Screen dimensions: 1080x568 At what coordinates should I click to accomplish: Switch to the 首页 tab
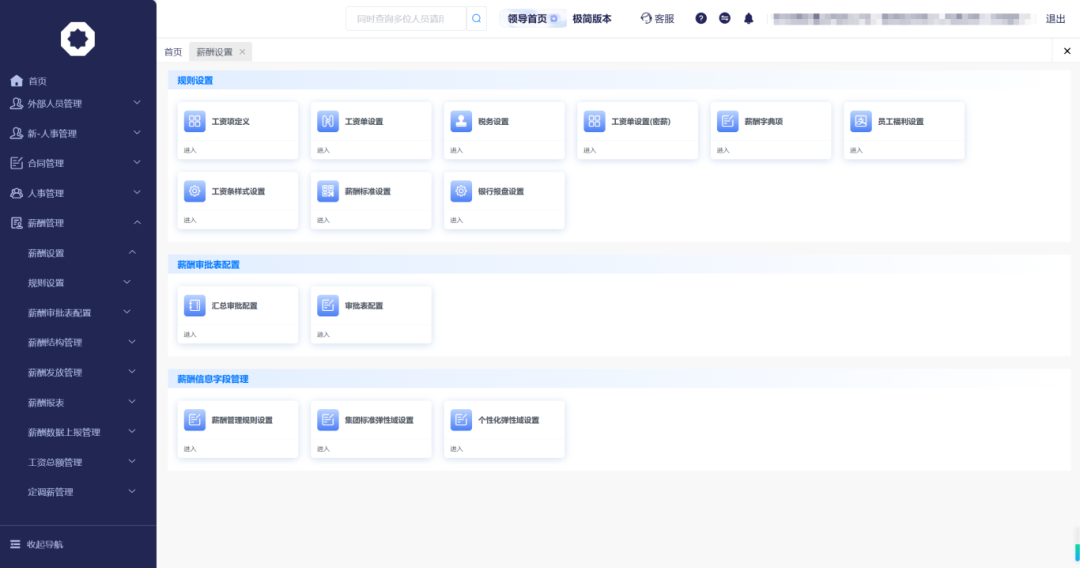tap(173, 52)
